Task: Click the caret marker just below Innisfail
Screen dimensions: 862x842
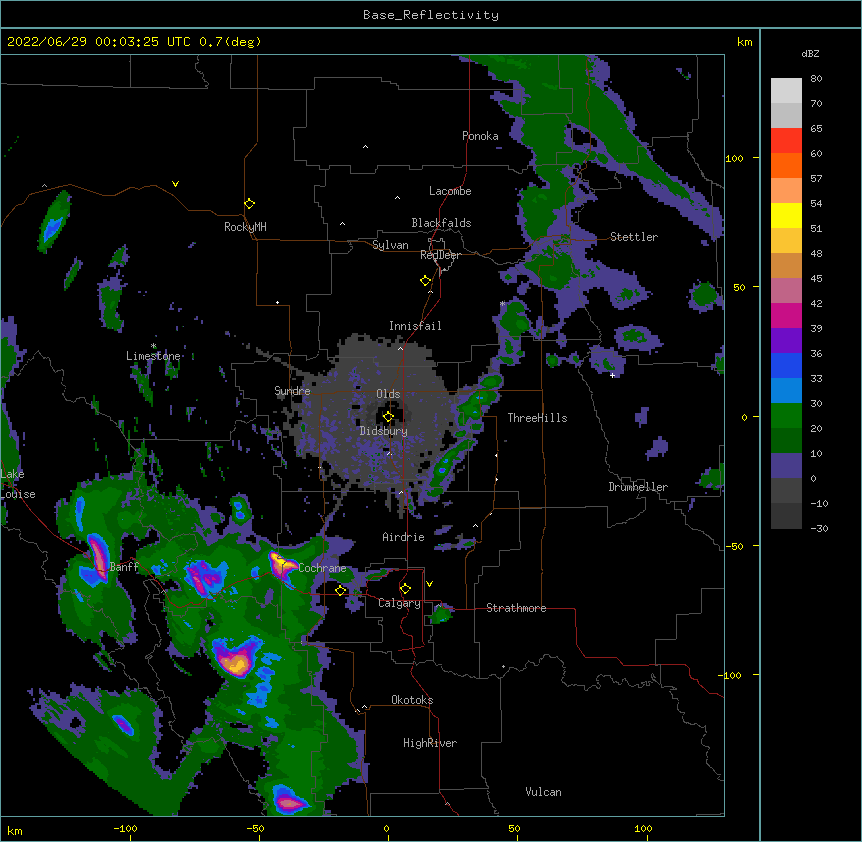Action: pos(401,348)
